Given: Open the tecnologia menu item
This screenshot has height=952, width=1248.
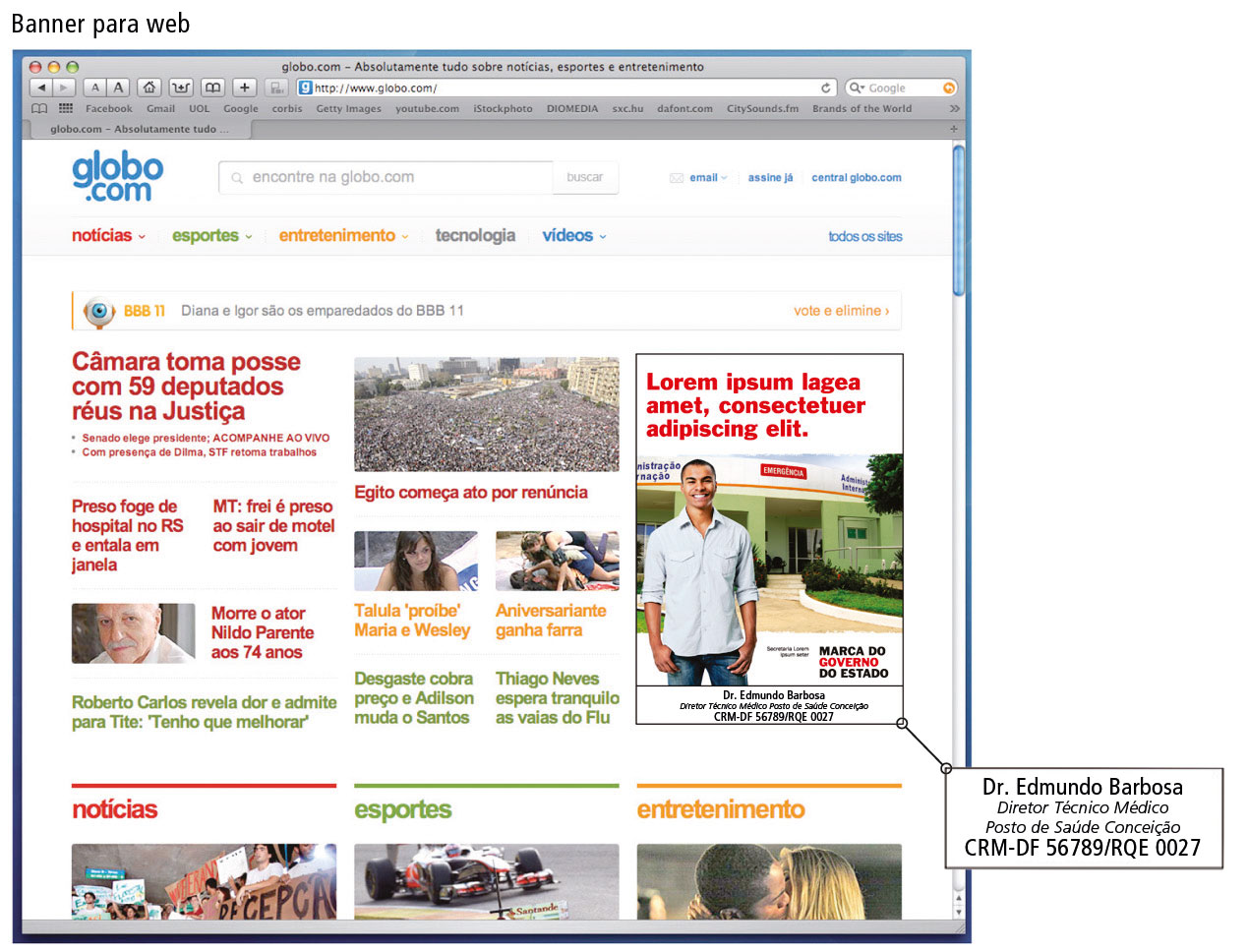Looking at the screenshot, I should coord(475,236).
